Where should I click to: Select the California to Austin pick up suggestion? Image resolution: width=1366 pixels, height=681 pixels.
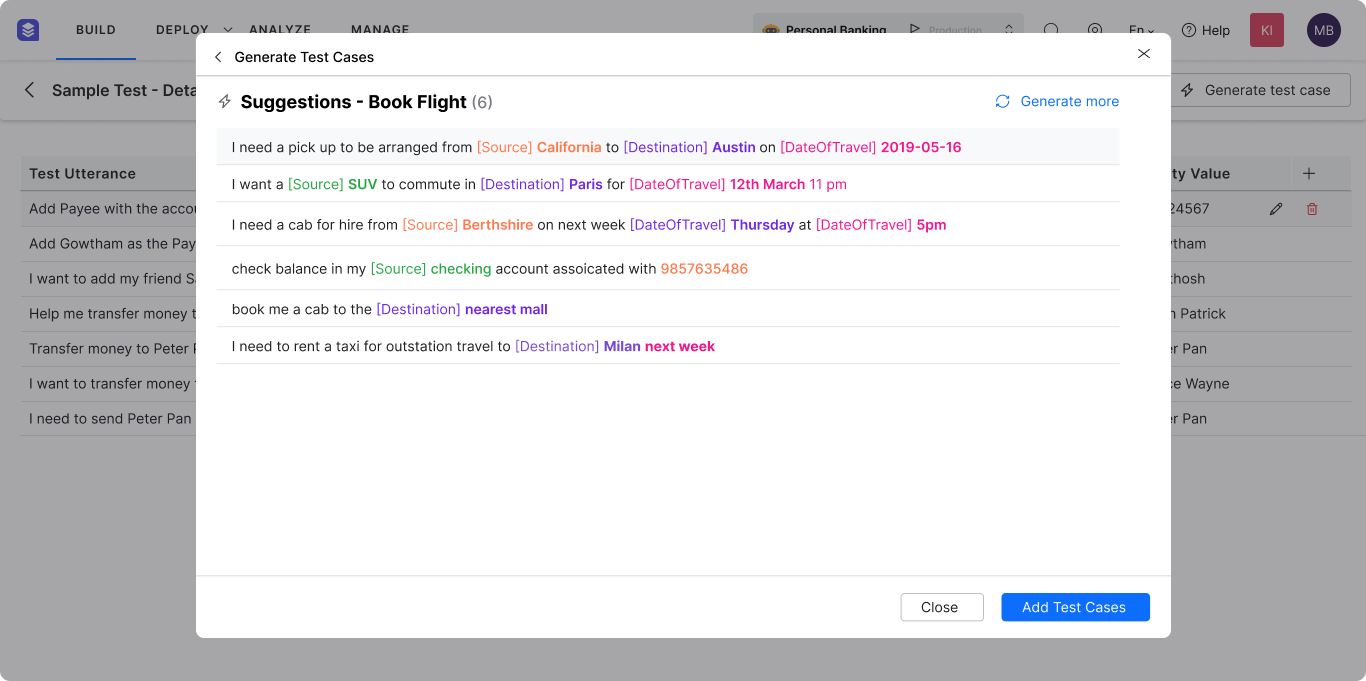pyautogui.click(x=668, y=147)
